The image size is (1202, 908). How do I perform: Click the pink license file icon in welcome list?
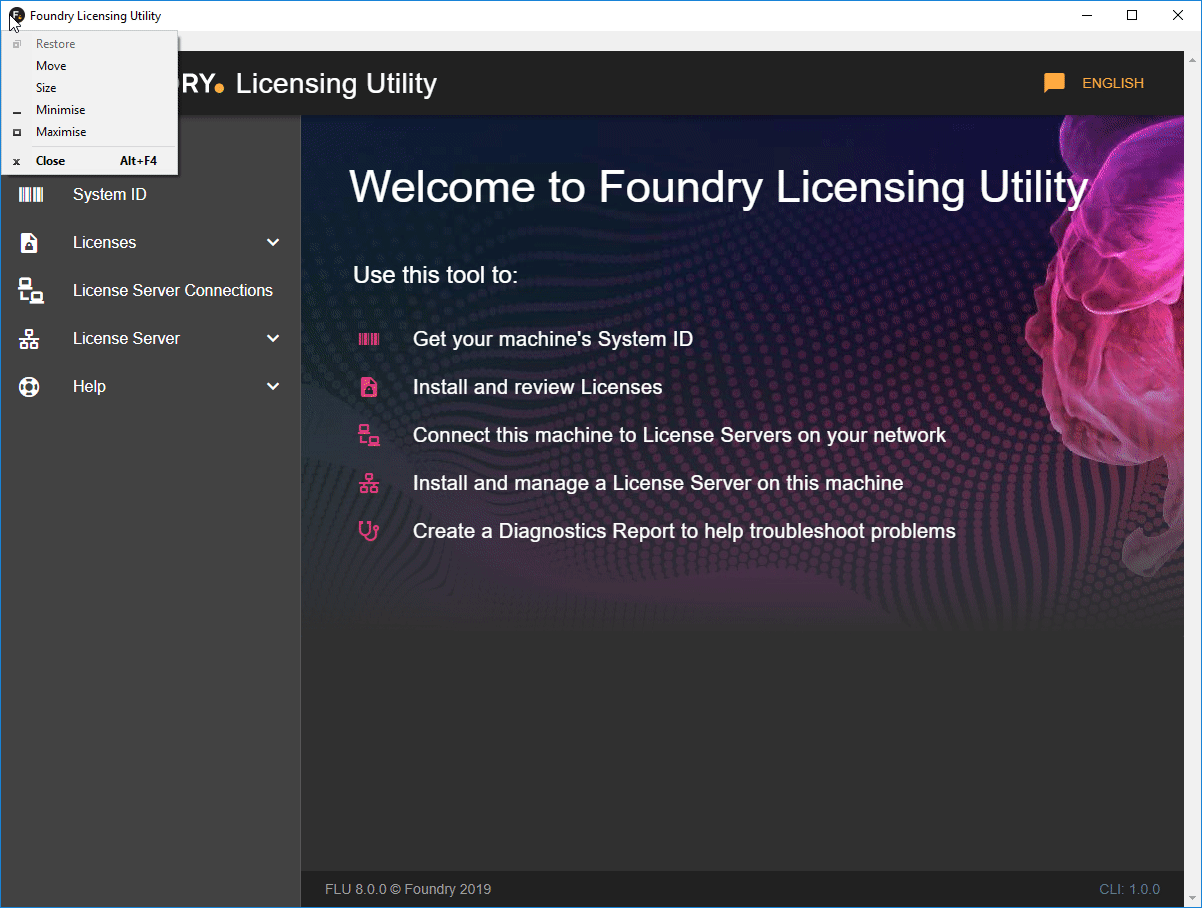(x=369, y=387)
